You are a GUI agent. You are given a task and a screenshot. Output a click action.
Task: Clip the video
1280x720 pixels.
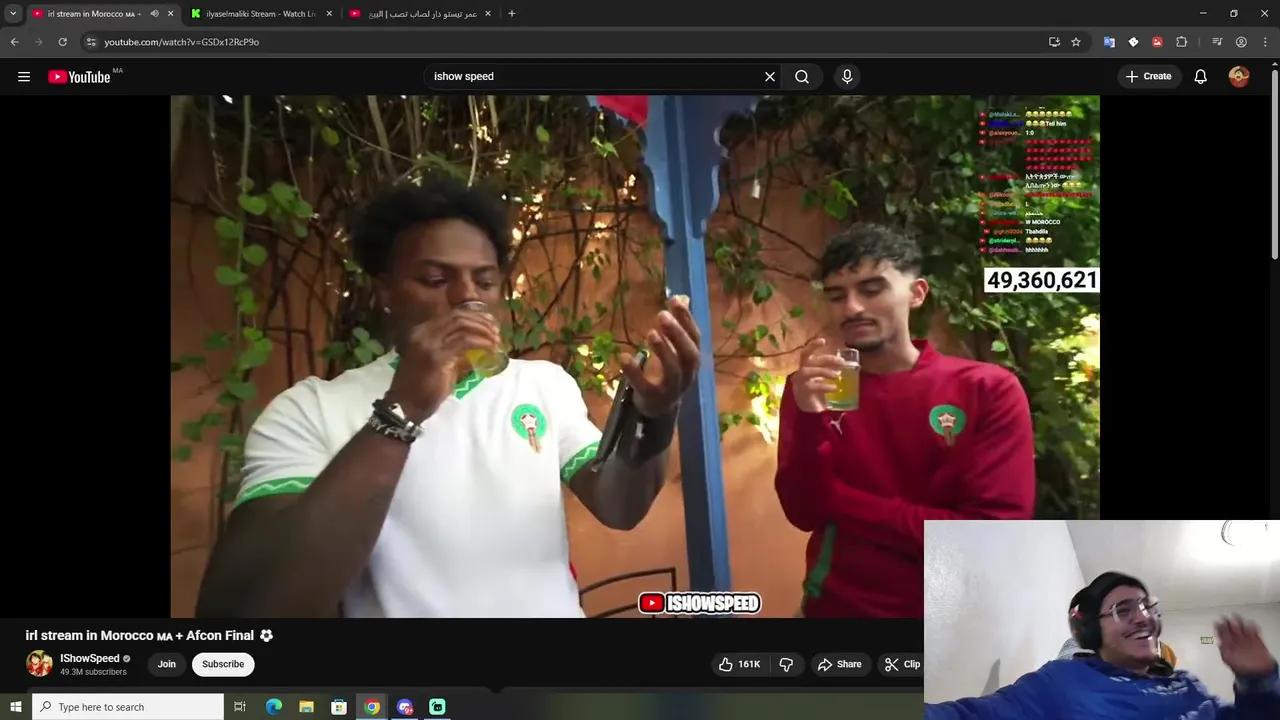902,664
